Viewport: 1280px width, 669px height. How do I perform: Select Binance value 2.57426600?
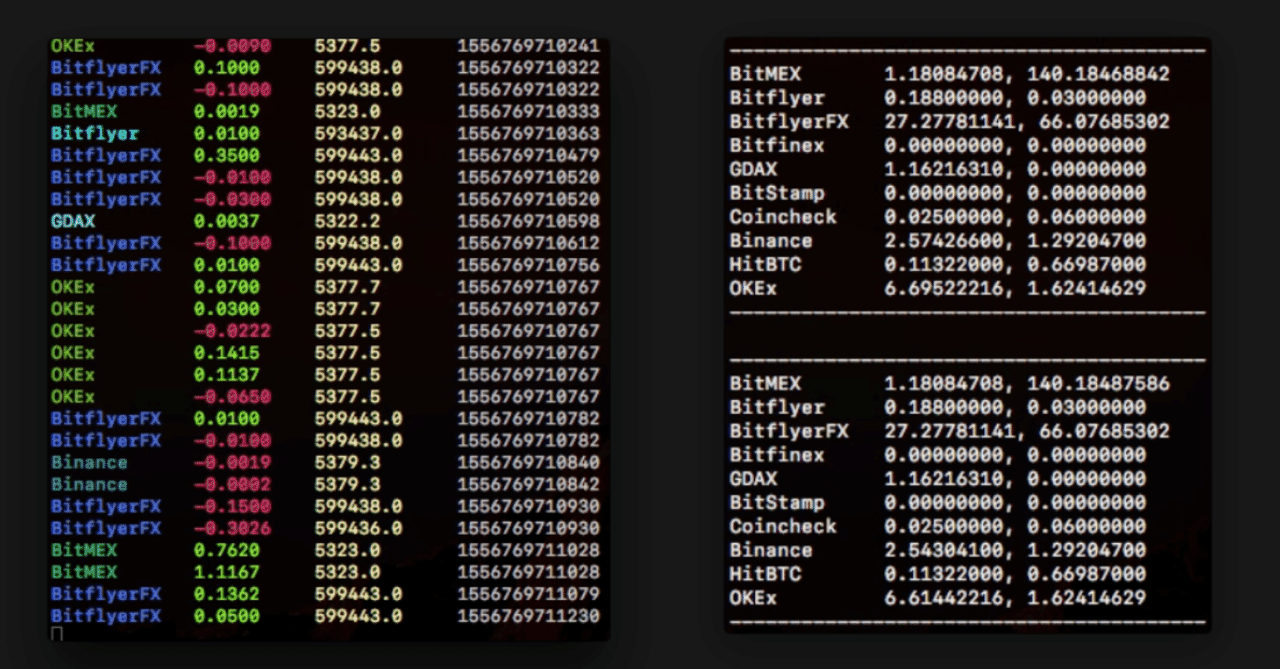click(944, 241)
